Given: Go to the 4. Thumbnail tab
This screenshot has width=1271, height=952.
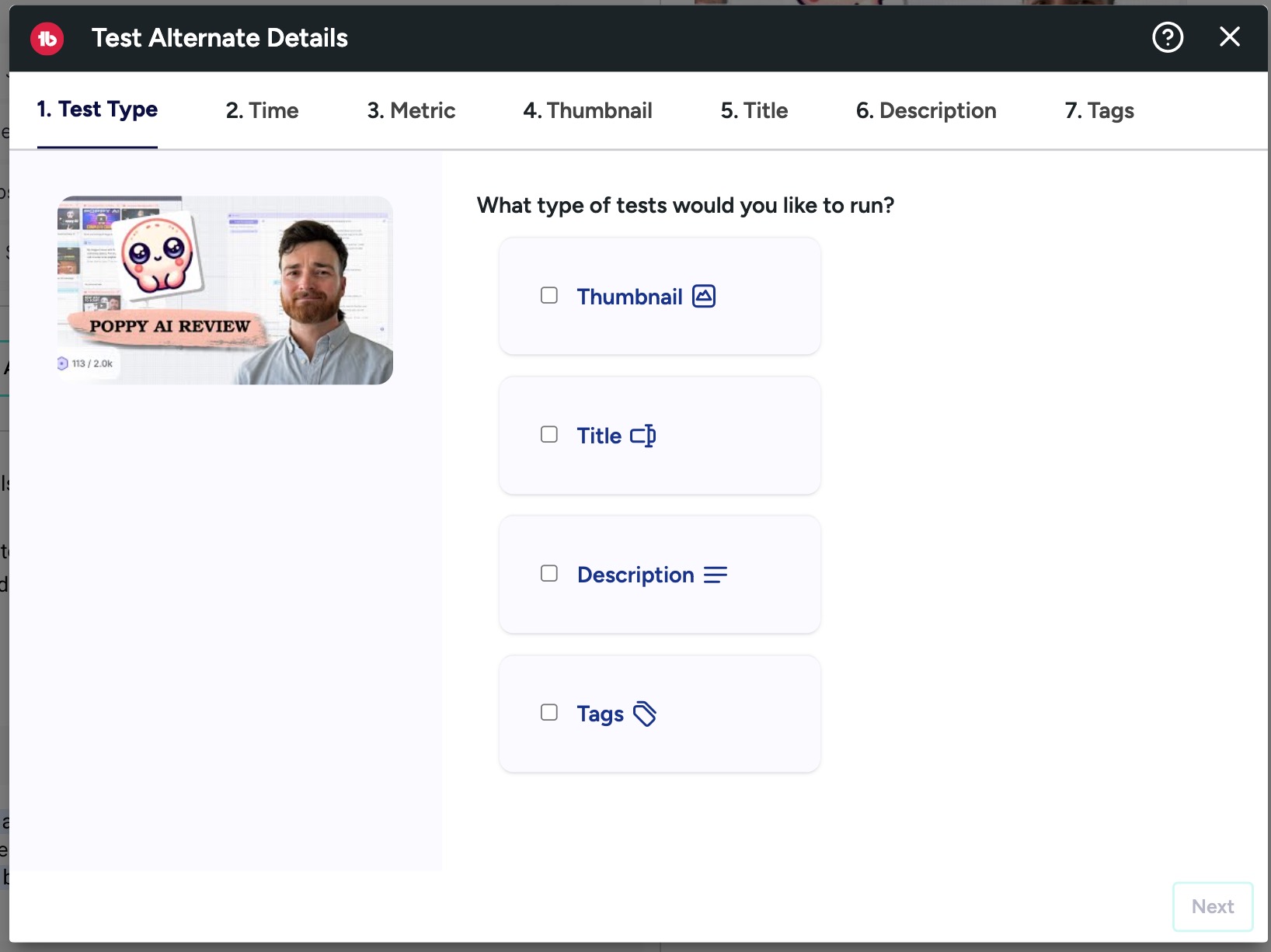Looking at the screenshot, I should coord(587,110).
